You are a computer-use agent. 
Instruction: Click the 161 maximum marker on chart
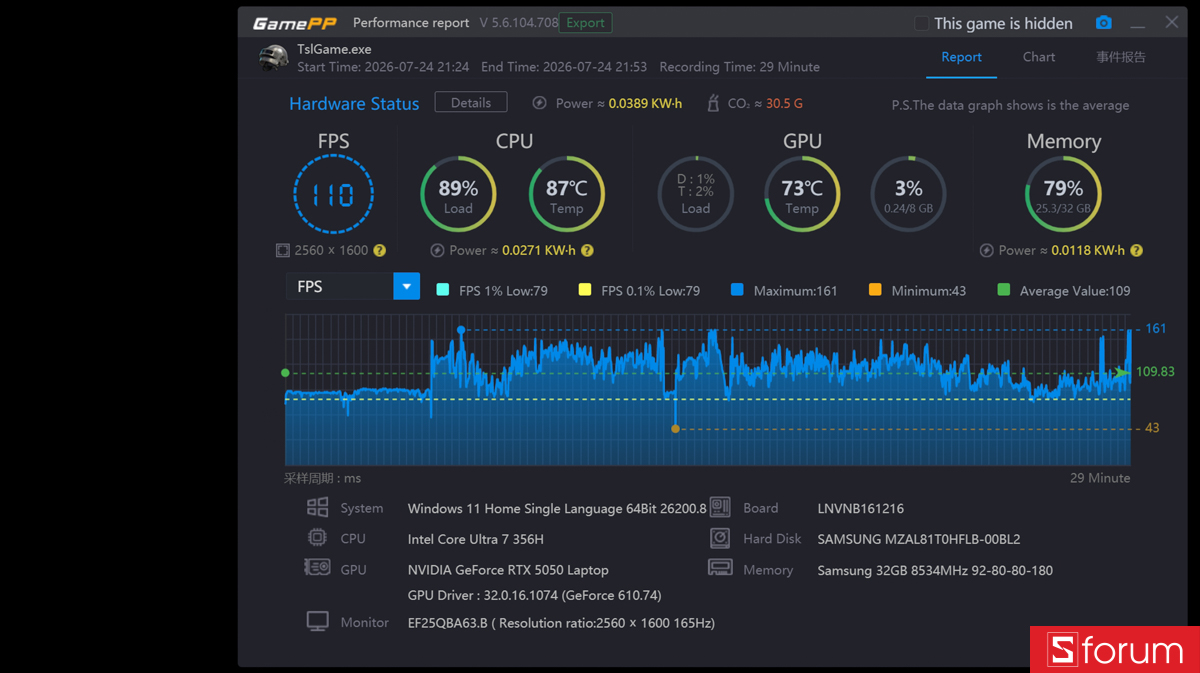[461, 329]
